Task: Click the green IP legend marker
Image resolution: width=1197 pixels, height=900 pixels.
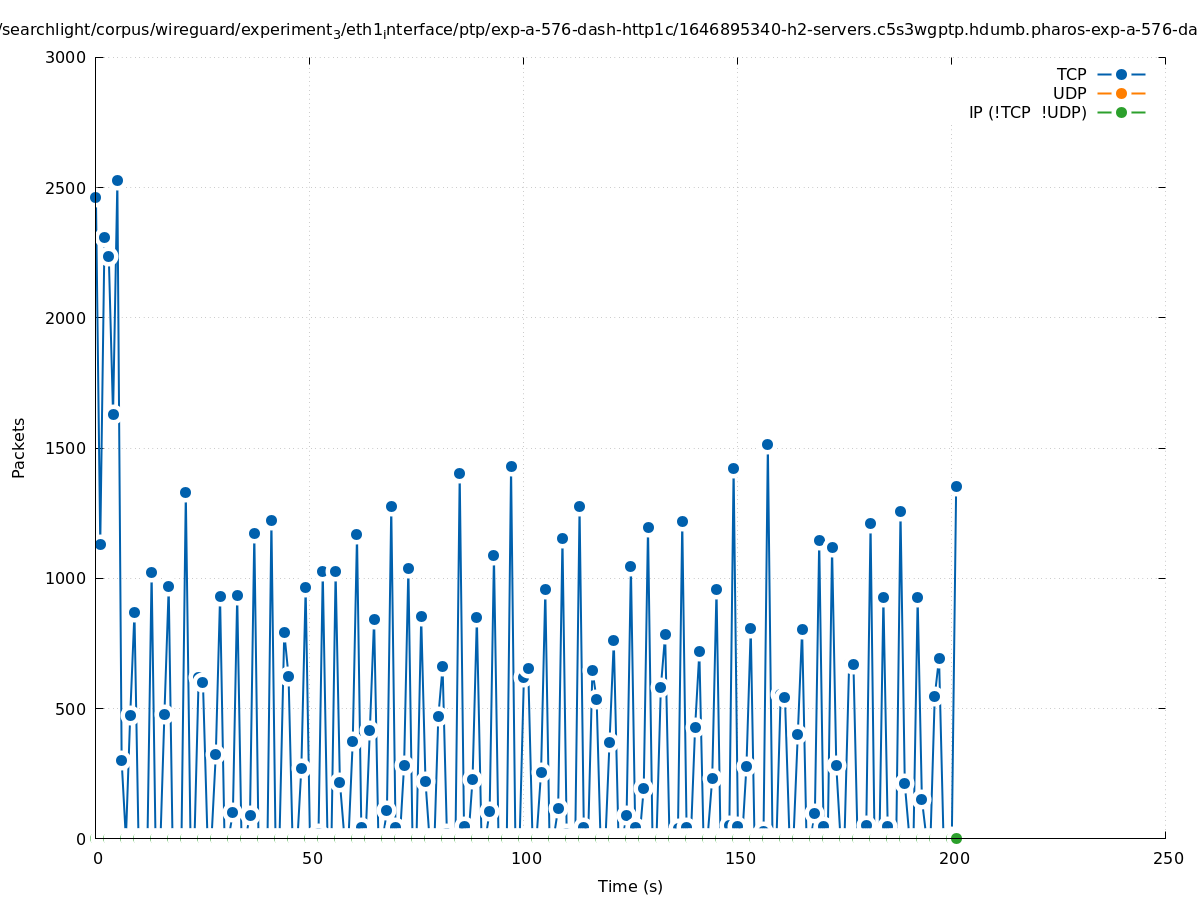Action: pyautogui.click(x=1121, y=113)
